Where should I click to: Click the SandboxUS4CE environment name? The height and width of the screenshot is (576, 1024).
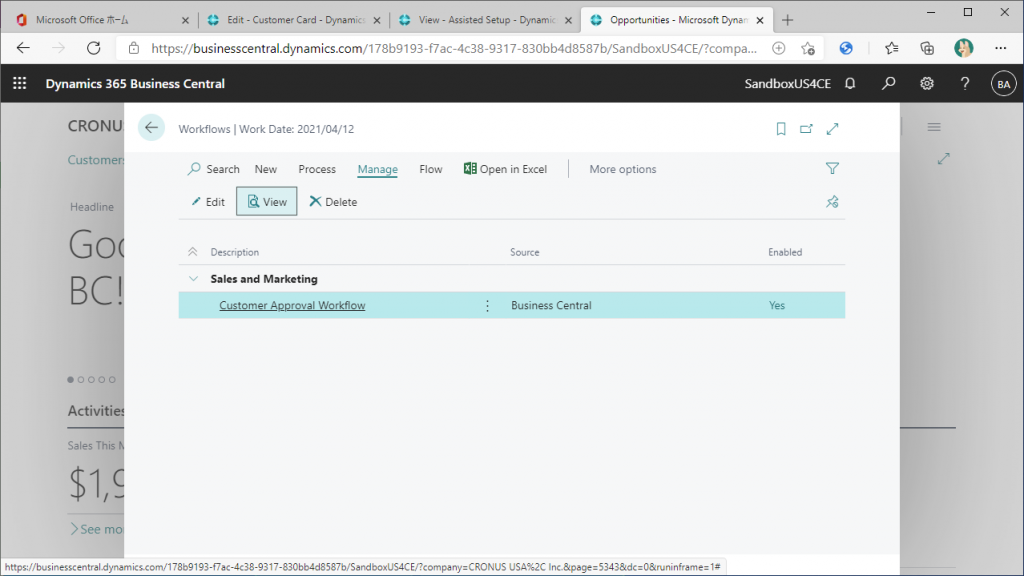(788, 84)
